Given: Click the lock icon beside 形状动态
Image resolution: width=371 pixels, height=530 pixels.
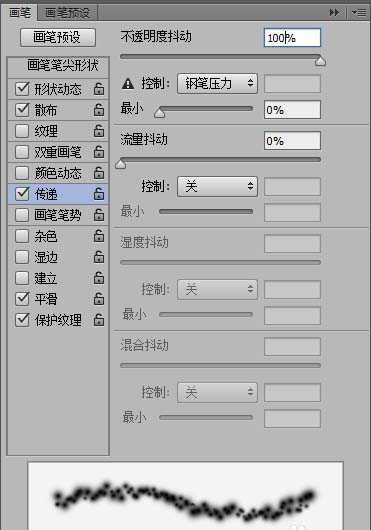Looking at the screenshot, I should pyautogui.click(x=99, y=89).
